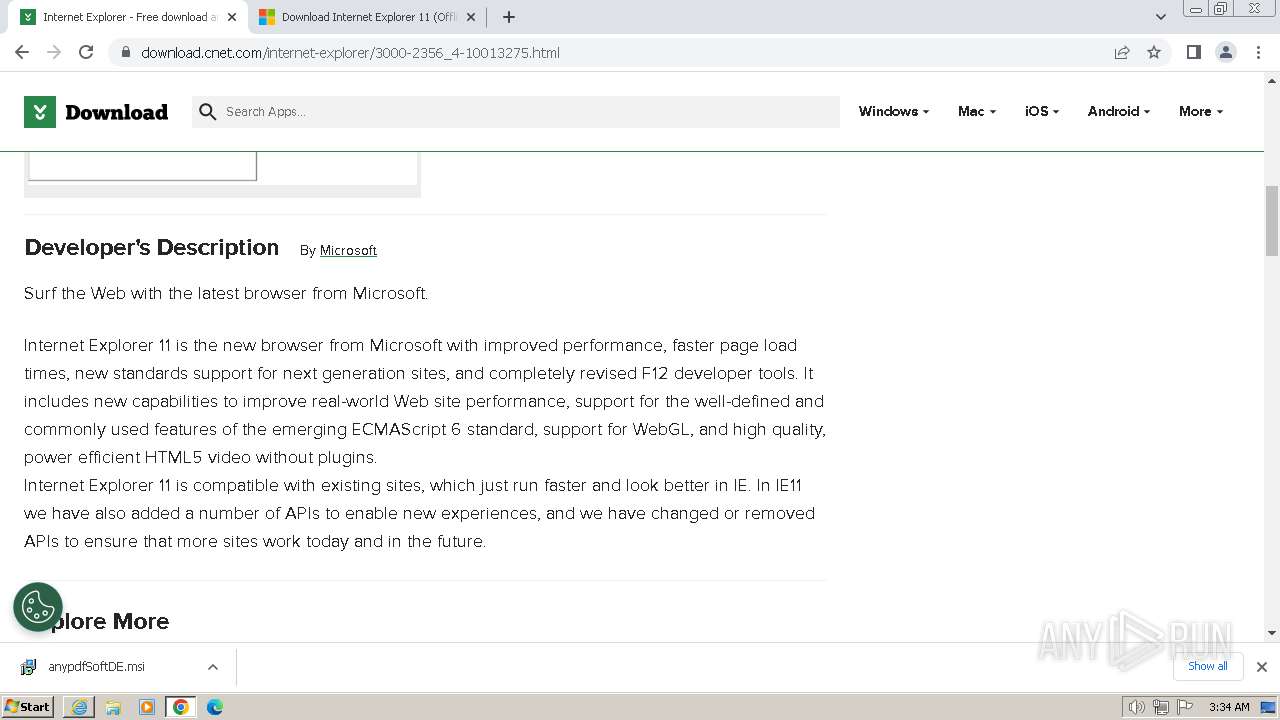
Task: Open the Android dropdown menu
Action: coord(1118,112)
